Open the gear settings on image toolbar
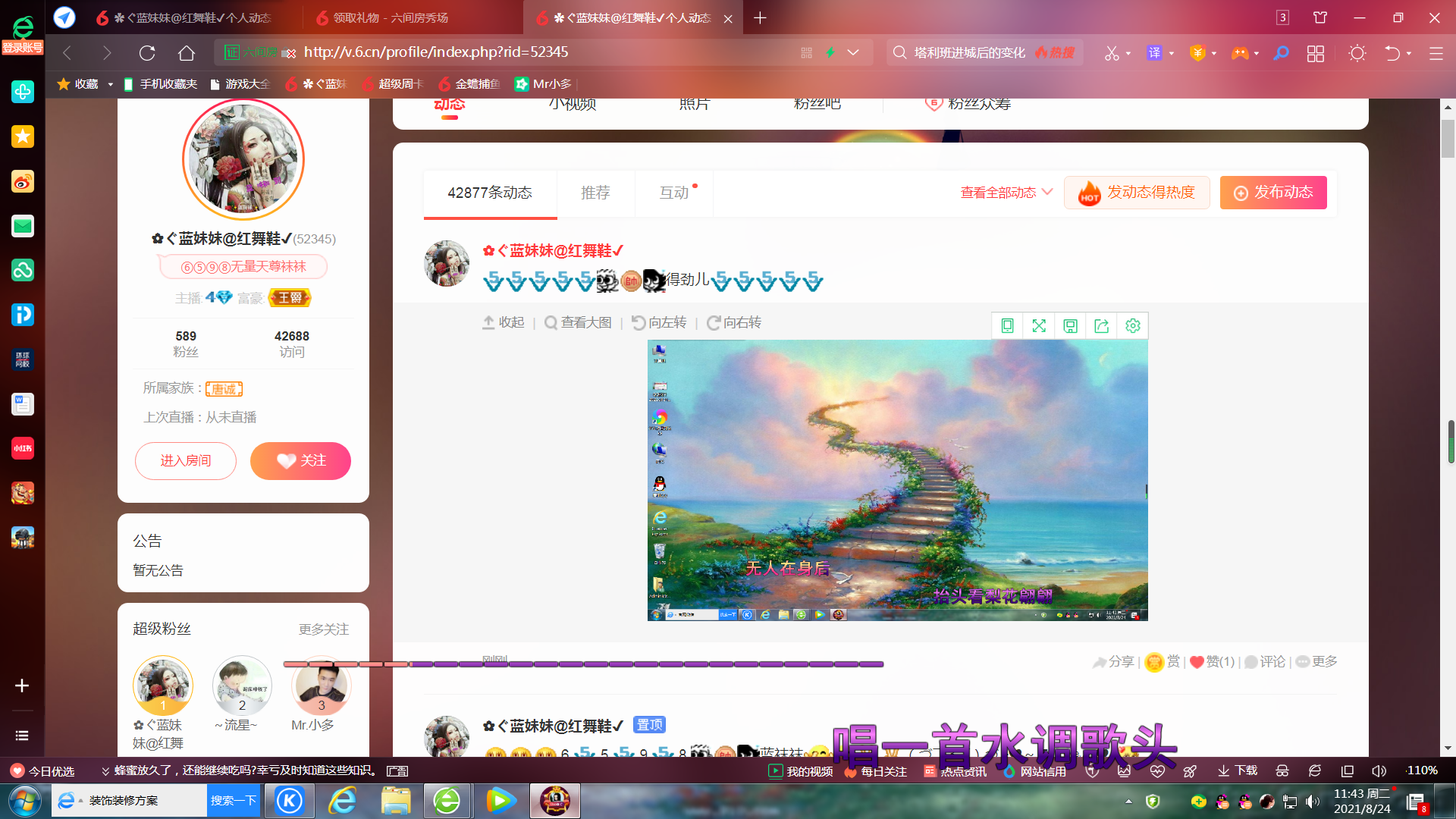 (x=1133, y=325)
